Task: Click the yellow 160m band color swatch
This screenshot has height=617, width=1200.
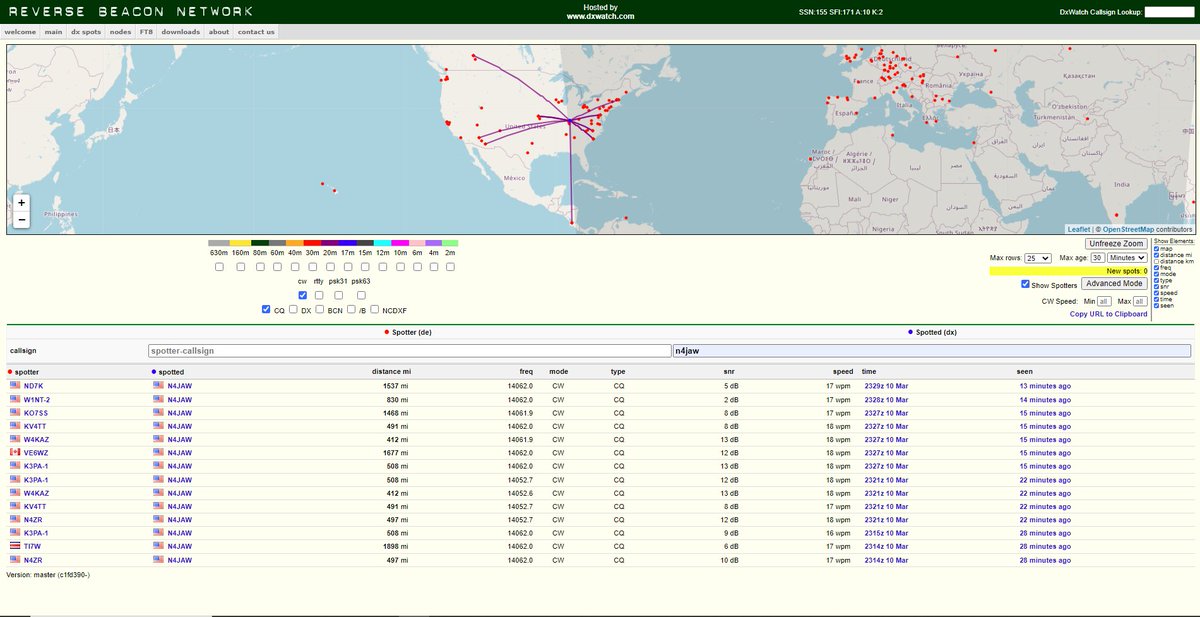Action: pyautogui.click(x=240, y=243)
